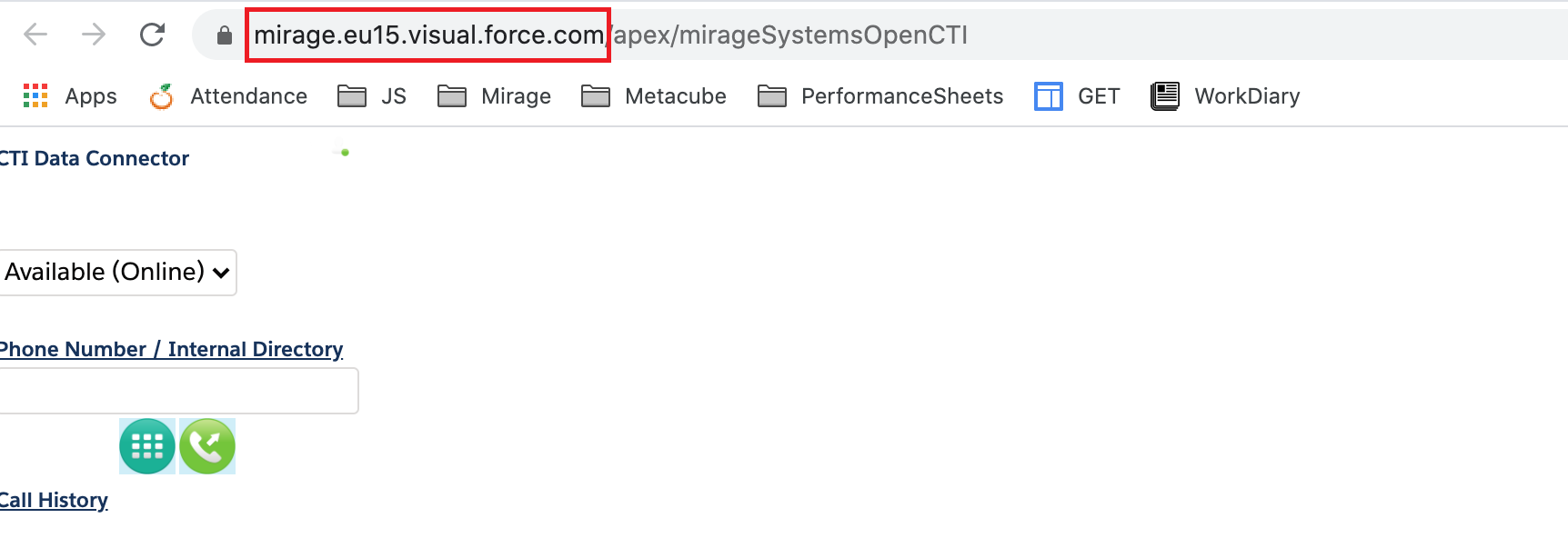1568x548 pixels.
Task: Open the Mirage bookmarks folder
Action: click(494, 96)
